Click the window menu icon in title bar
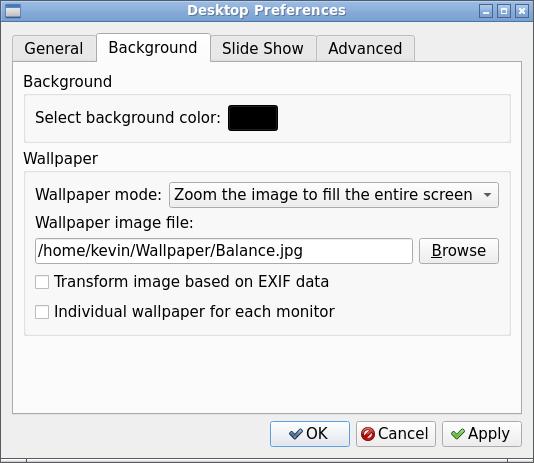 click(x=13, y=11)
